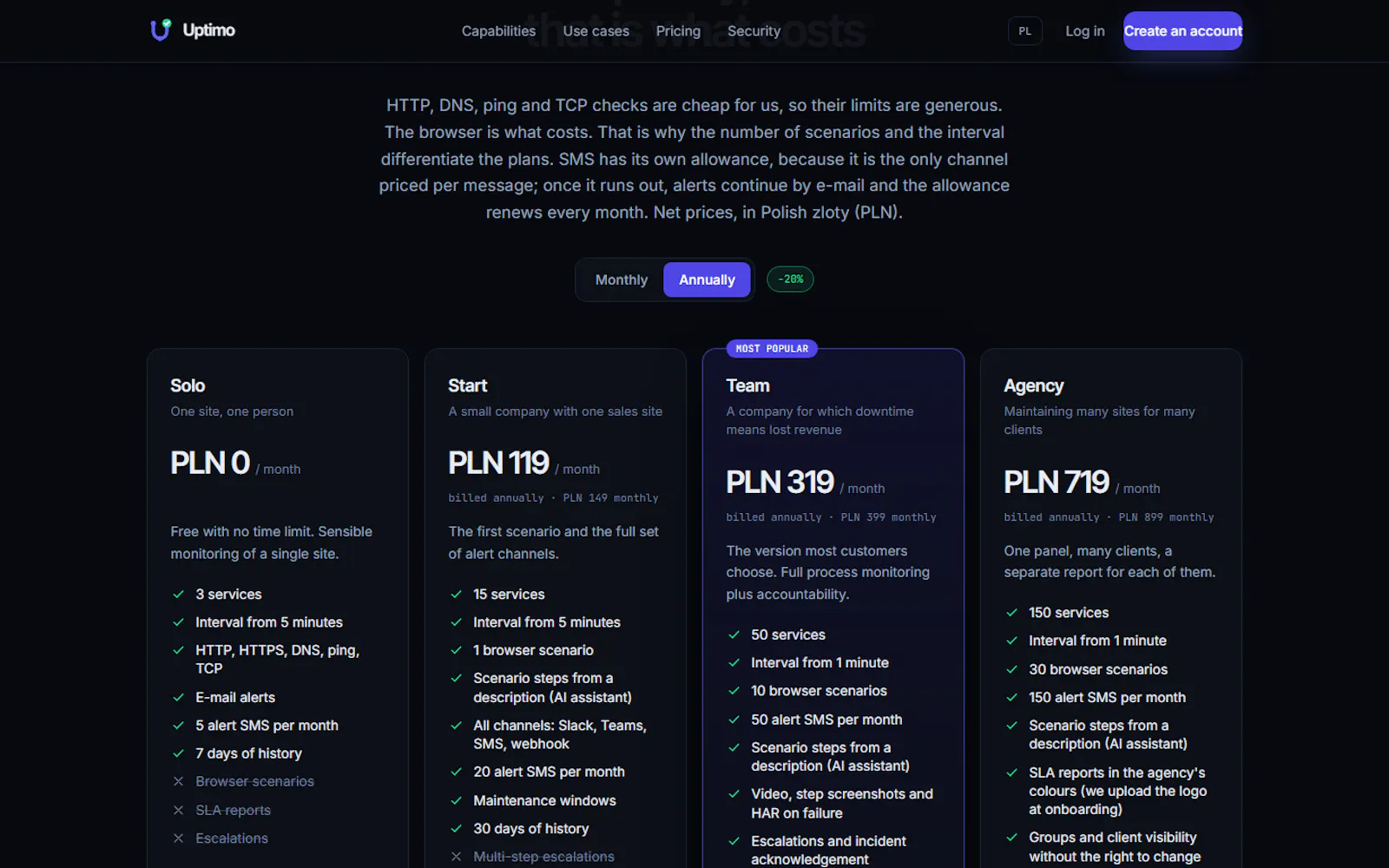Click checkmark next to All channels: Slack, Teams
The image size is (1389, 868).
point(456,726)
